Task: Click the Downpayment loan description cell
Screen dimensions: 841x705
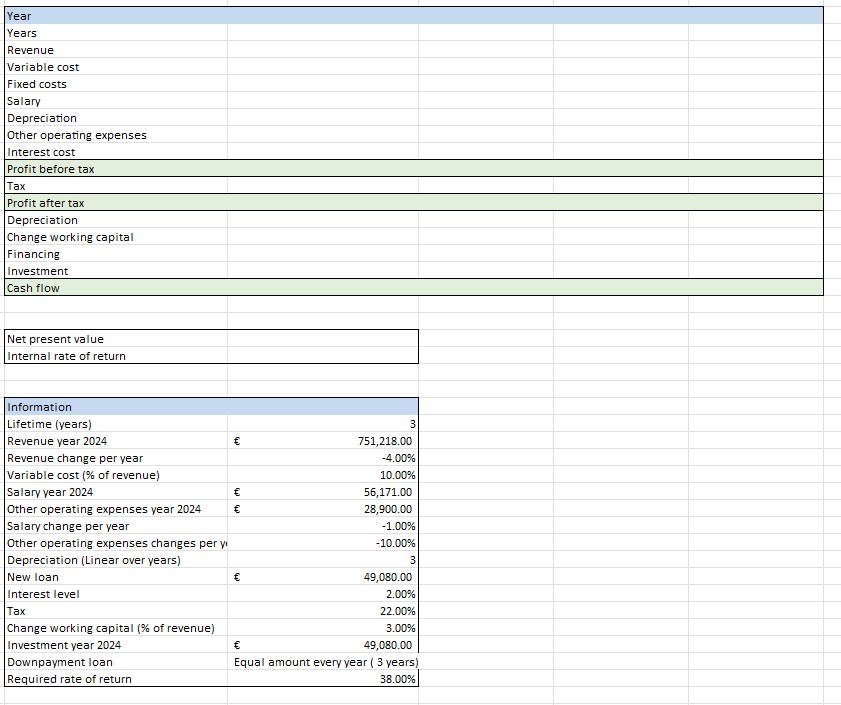Action: (323, 662)
